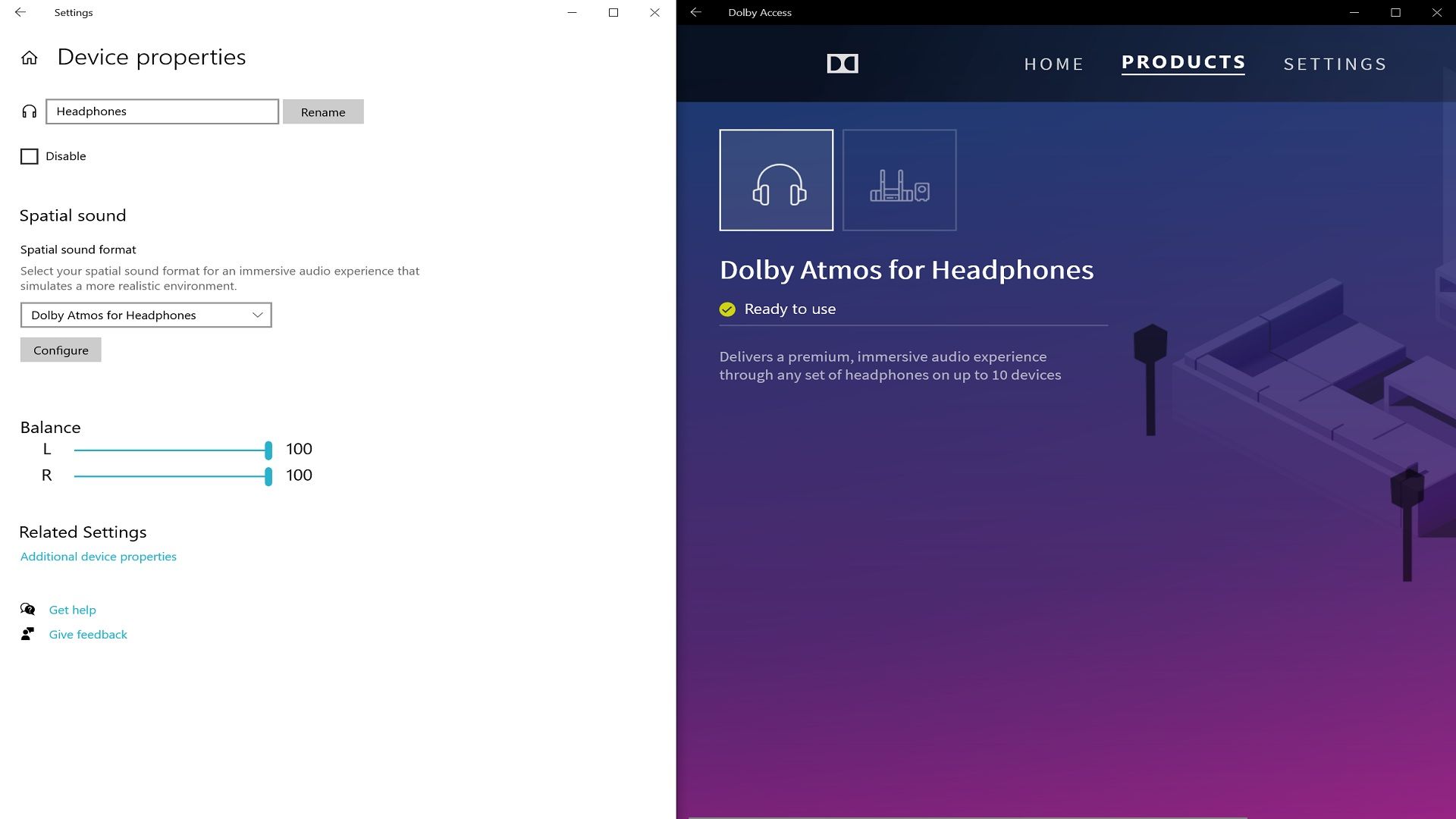Image resolution: width=1456 pixels, height=819 pixels.
Task: Click the headphones device icon in Settings
Action: point(30,111)
